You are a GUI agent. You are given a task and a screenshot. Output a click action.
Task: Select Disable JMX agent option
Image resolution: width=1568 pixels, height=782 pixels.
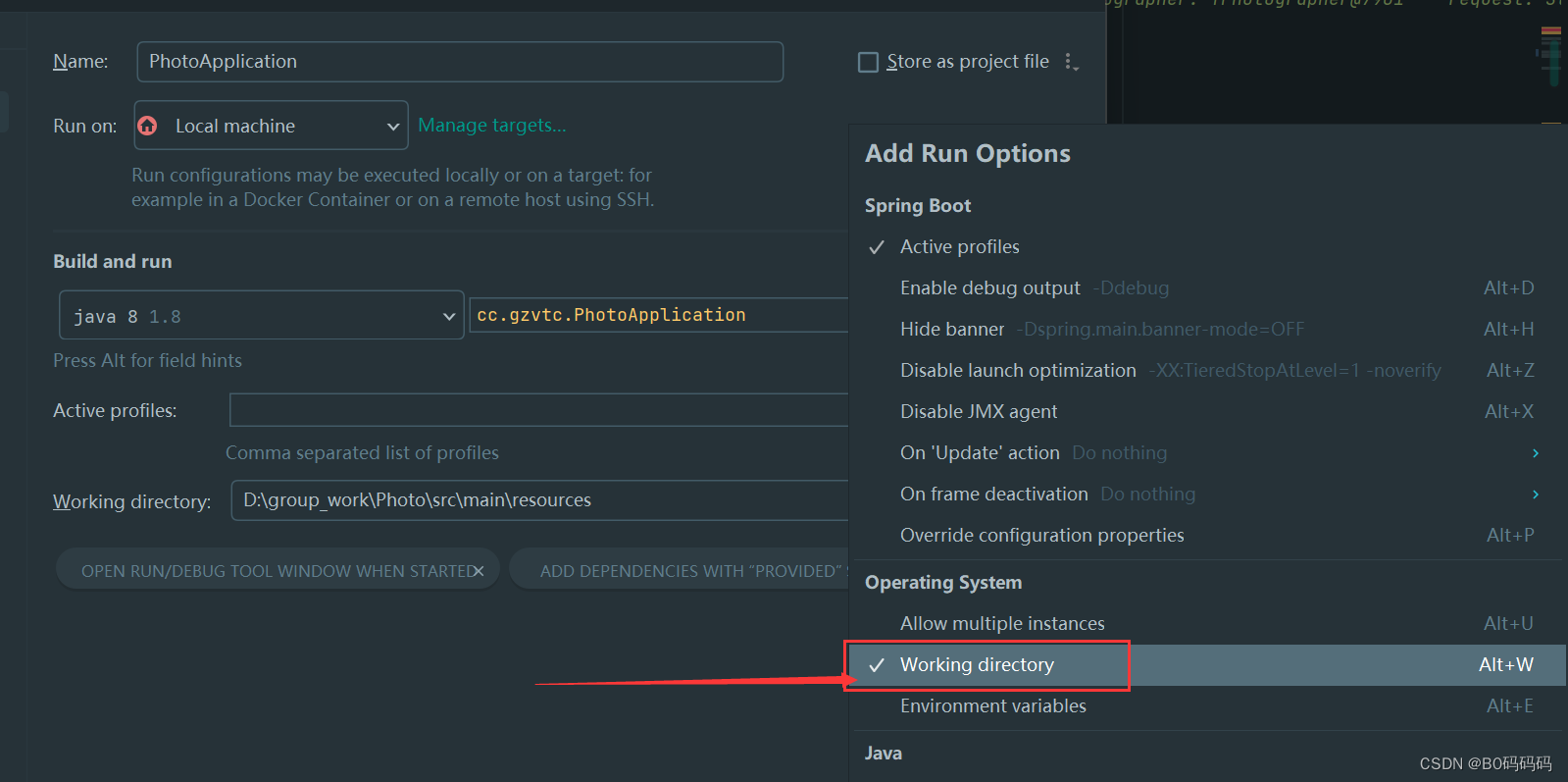pyautogui.click(x=1207, y=412)
